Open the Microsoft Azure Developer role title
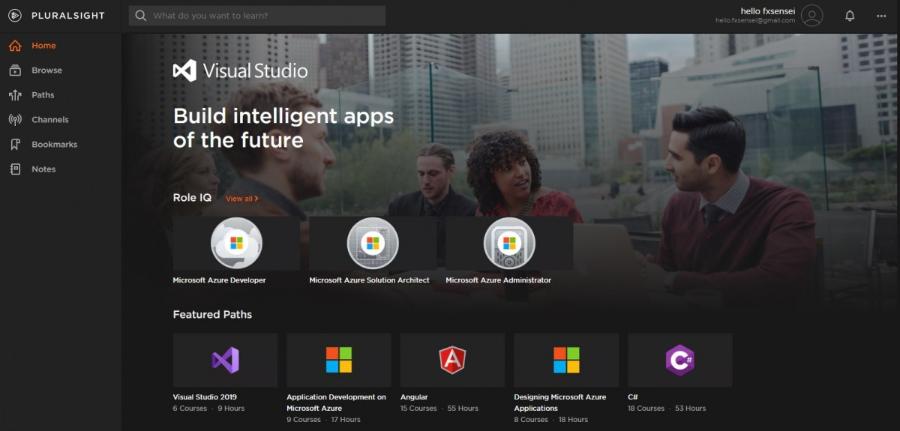 click(219, 281)
